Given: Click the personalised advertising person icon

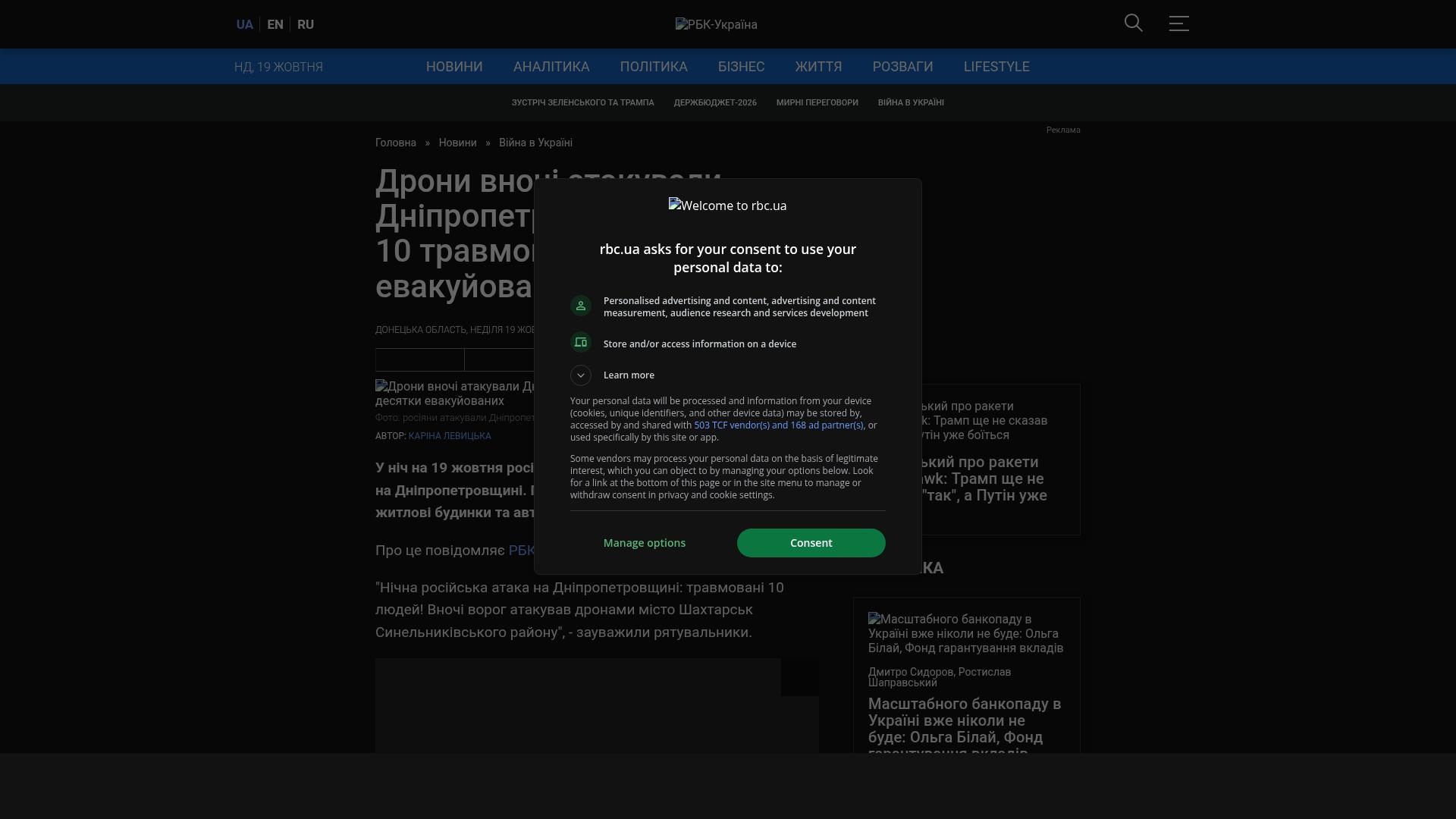Looking at the screenshot, I should point(581,306).
